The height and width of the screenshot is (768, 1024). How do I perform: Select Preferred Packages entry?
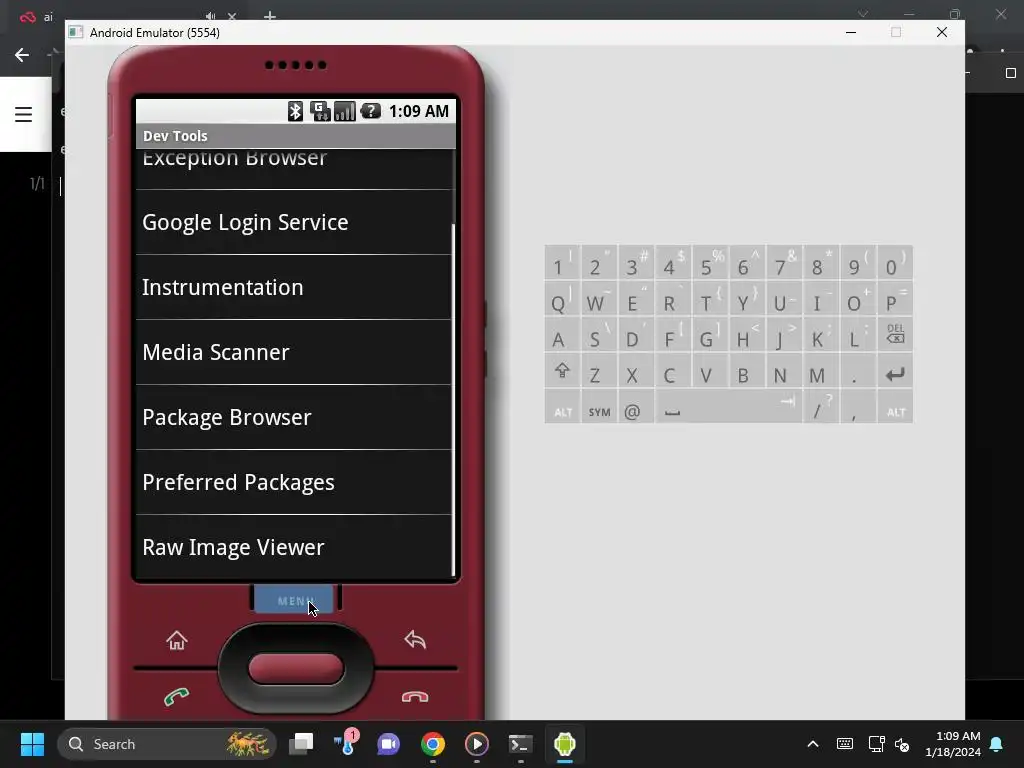tap(293, 482)
